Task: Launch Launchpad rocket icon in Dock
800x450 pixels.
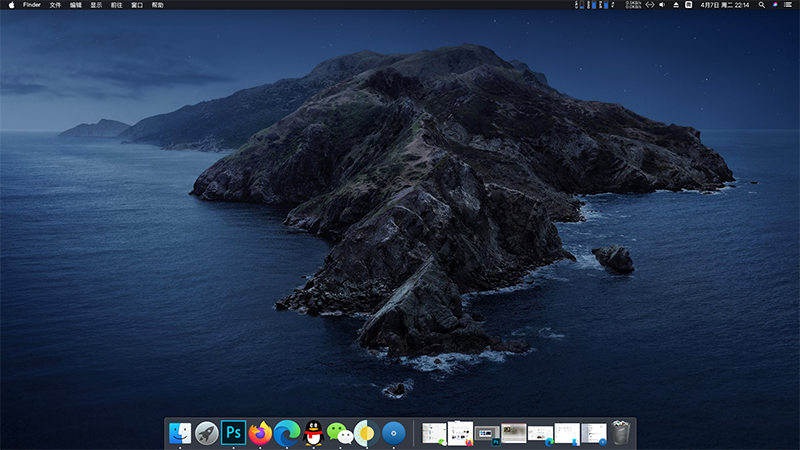Action: 207,433
